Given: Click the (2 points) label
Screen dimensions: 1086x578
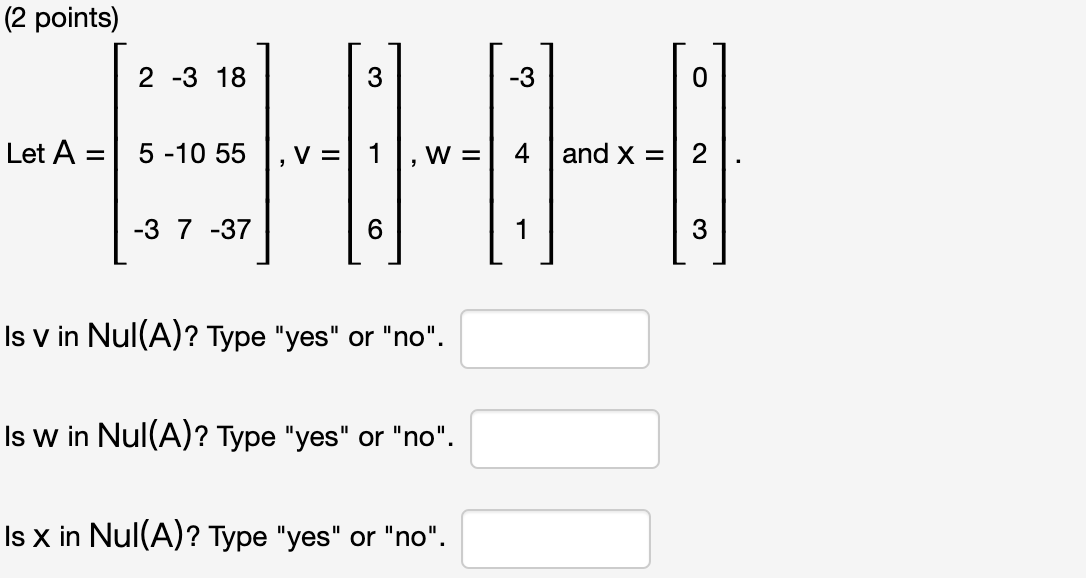Looking at the screenshot, I should tap(62, 16).
